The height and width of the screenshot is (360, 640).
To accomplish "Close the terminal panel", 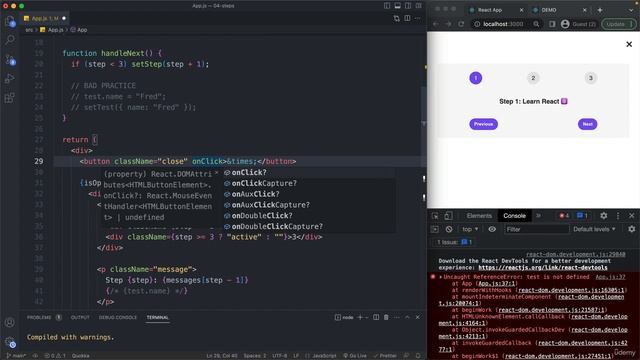I will click(418, 317).
